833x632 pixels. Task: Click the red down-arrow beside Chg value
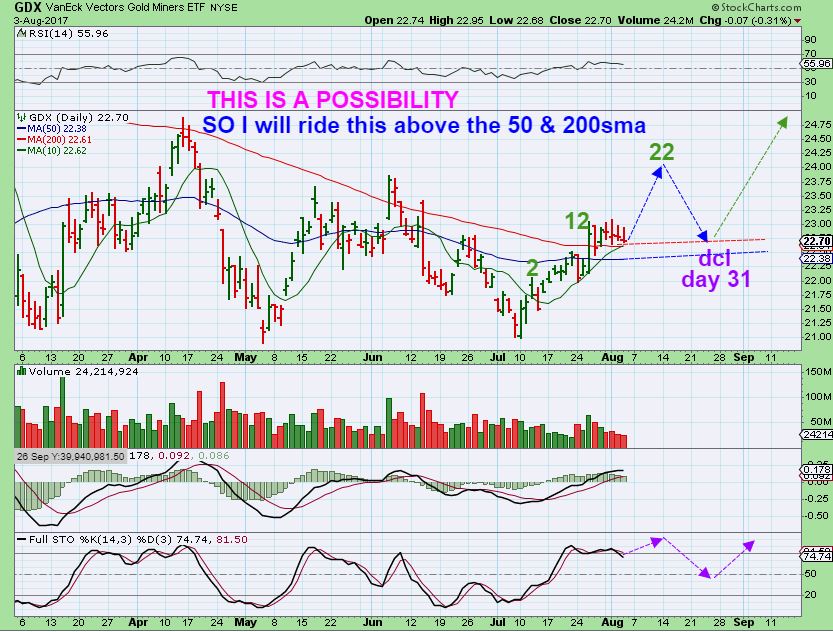click(797, 21)
